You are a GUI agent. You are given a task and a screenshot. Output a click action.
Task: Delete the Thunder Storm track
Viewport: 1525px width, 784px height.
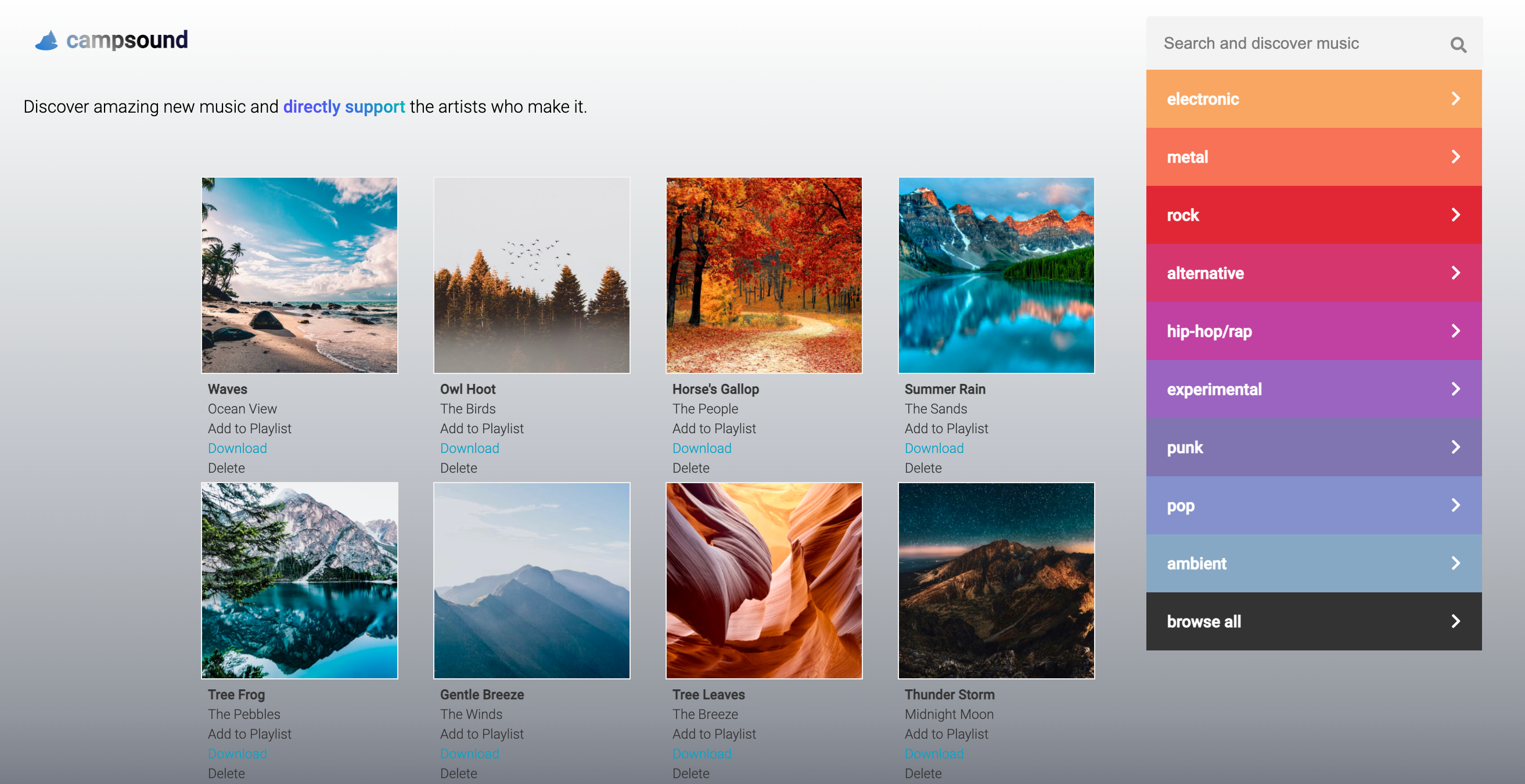click(x=923, y=774)
